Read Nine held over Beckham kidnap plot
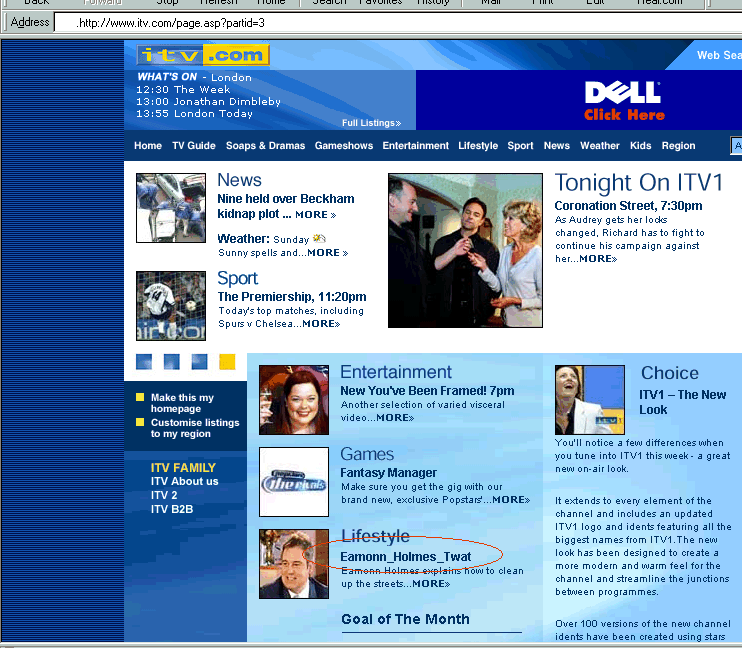This screenshot has width=742, height=648. pos(285,206)
